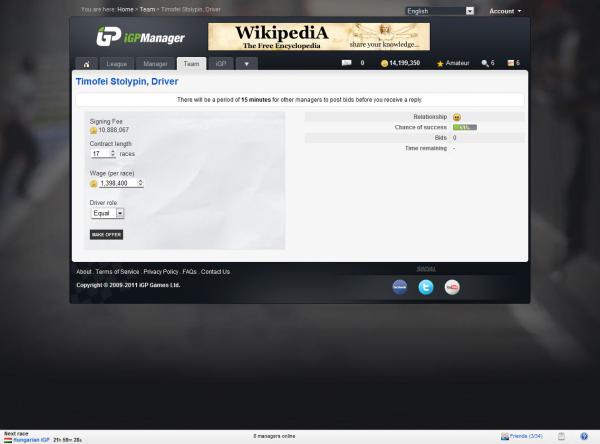This screenshot has height=444, width=600.
Task: Open the Facebook social icon
Action: point(399,287)
